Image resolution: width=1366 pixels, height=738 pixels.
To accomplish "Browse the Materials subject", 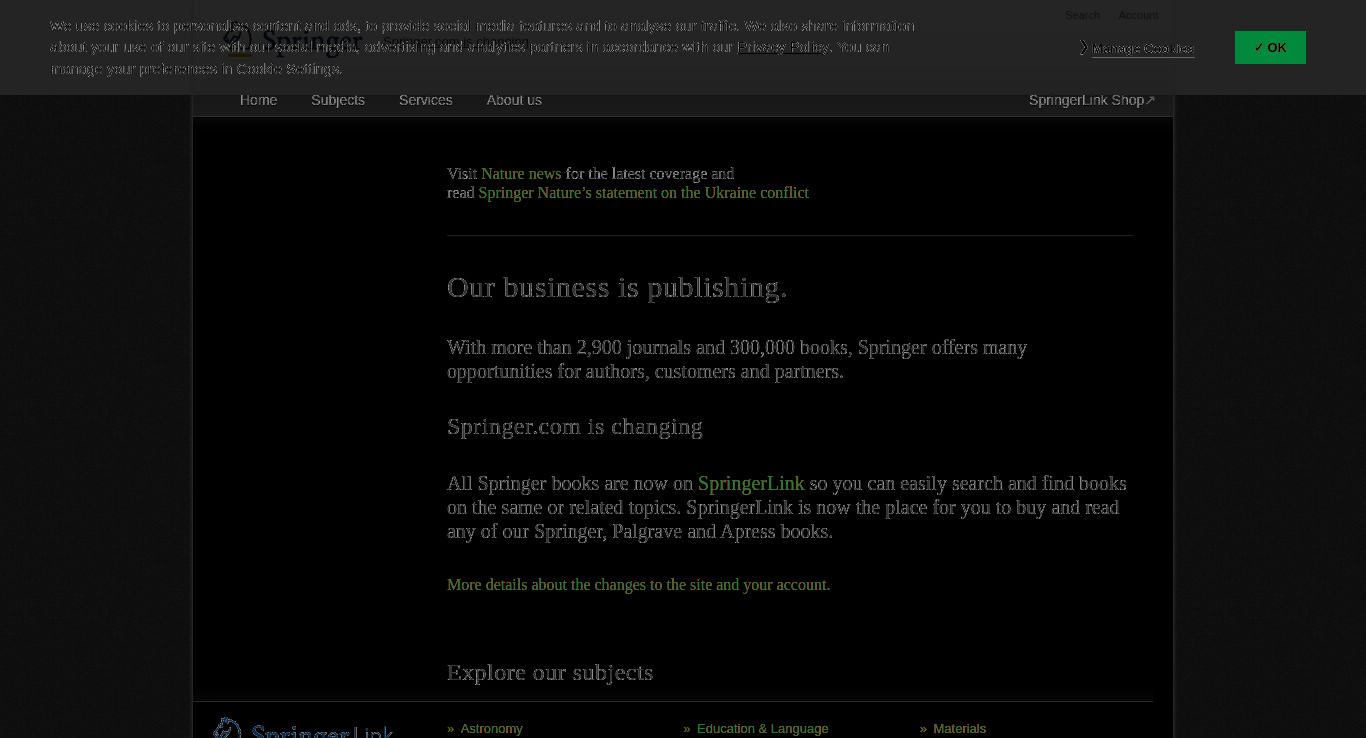I will click(x=959, y=728).
